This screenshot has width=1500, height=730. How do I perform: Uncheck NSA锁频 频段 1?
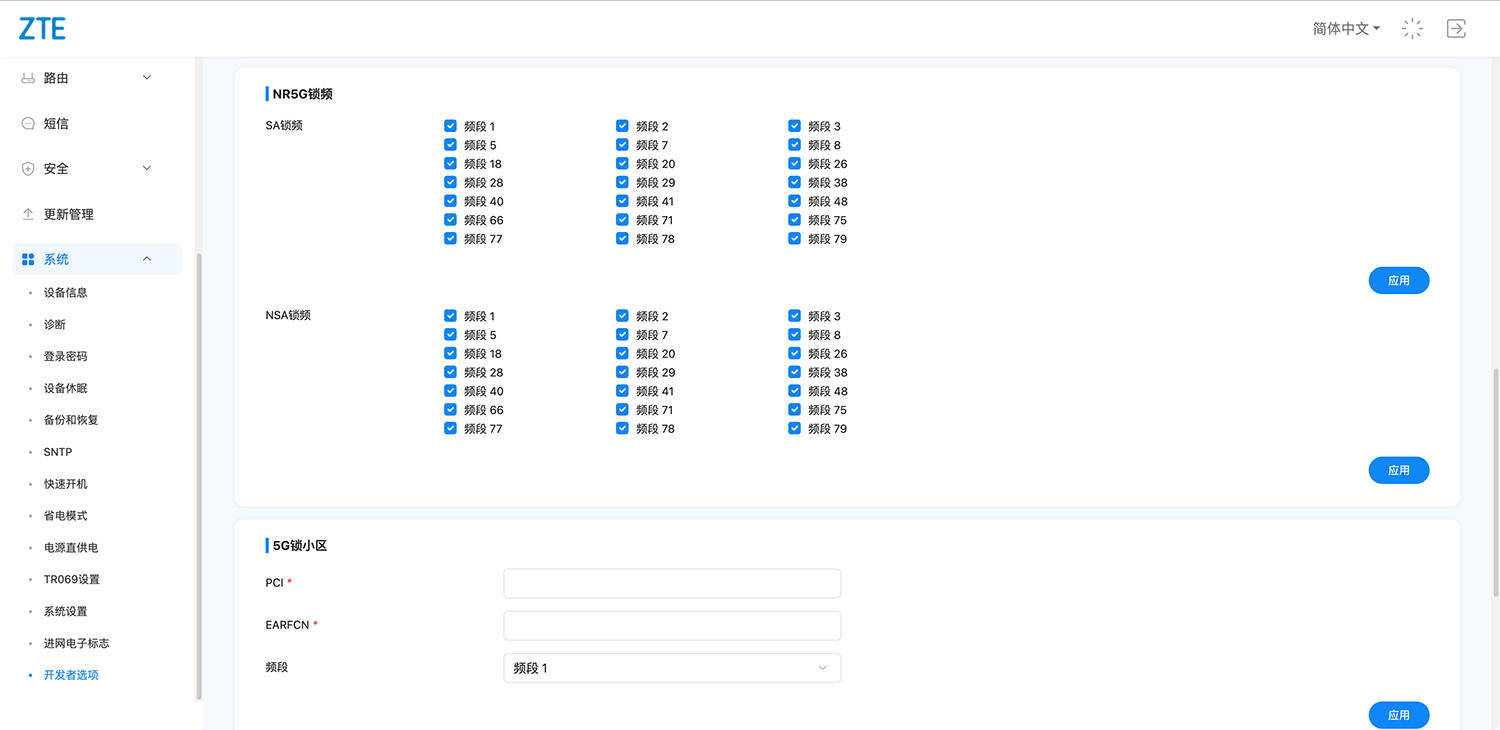point(450,316)
